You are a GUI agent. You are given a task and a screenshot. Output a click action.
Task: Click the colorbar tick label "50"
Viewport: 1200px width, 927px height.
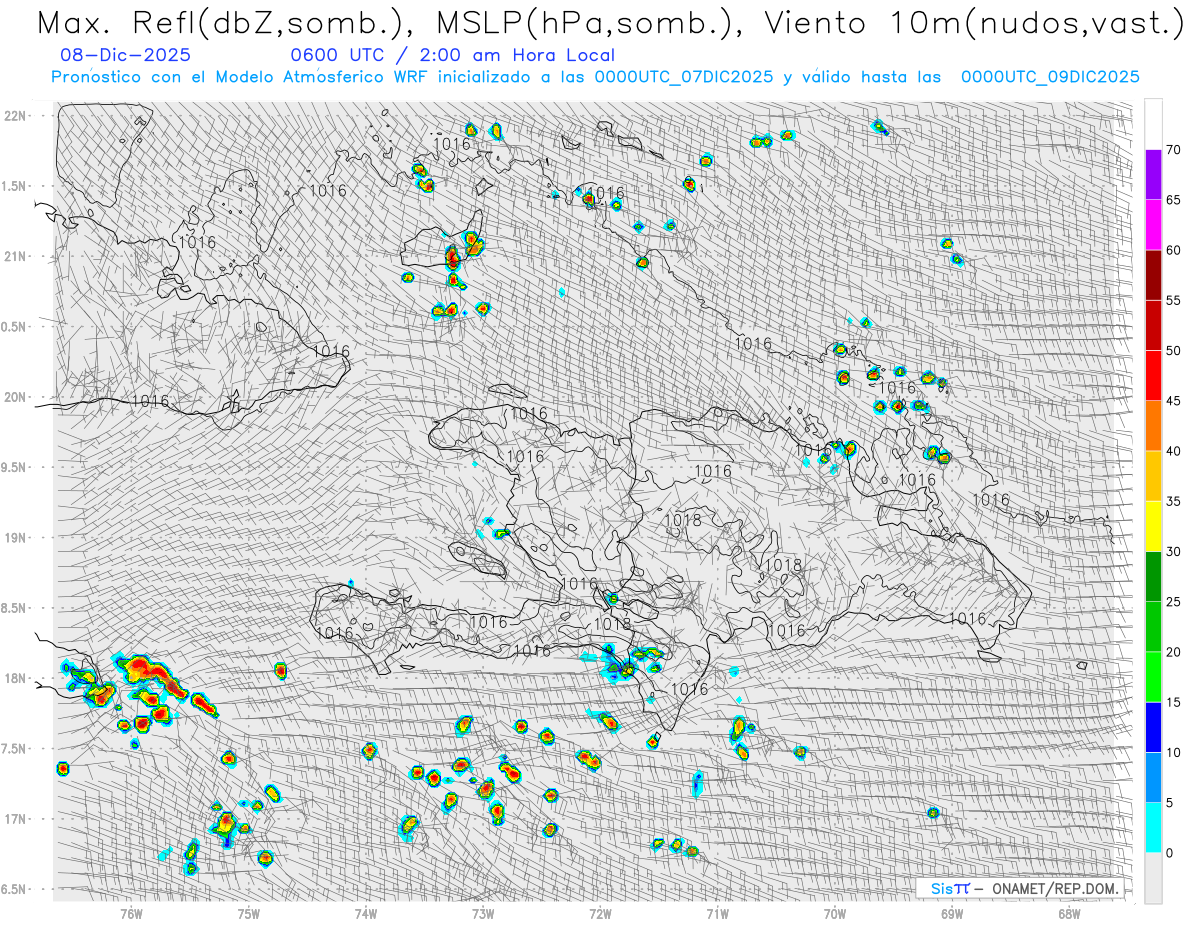coord(1173,350)
